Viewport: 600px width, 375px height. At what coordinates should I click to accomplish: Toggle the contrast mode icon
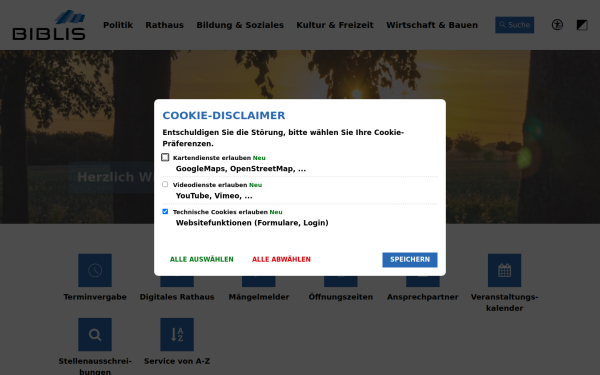click(582, 25)
